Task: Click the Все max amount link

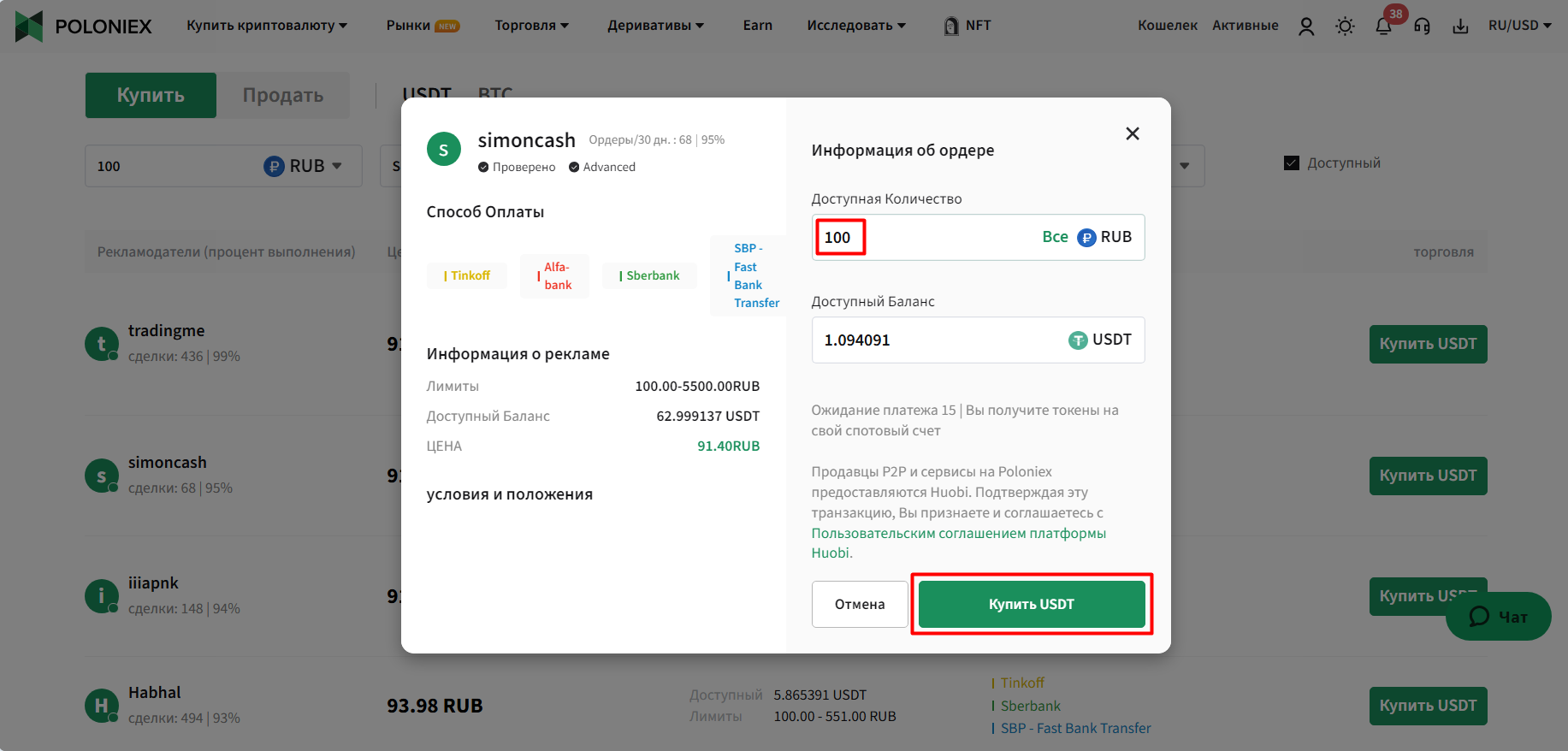Action: point(1055,237)
